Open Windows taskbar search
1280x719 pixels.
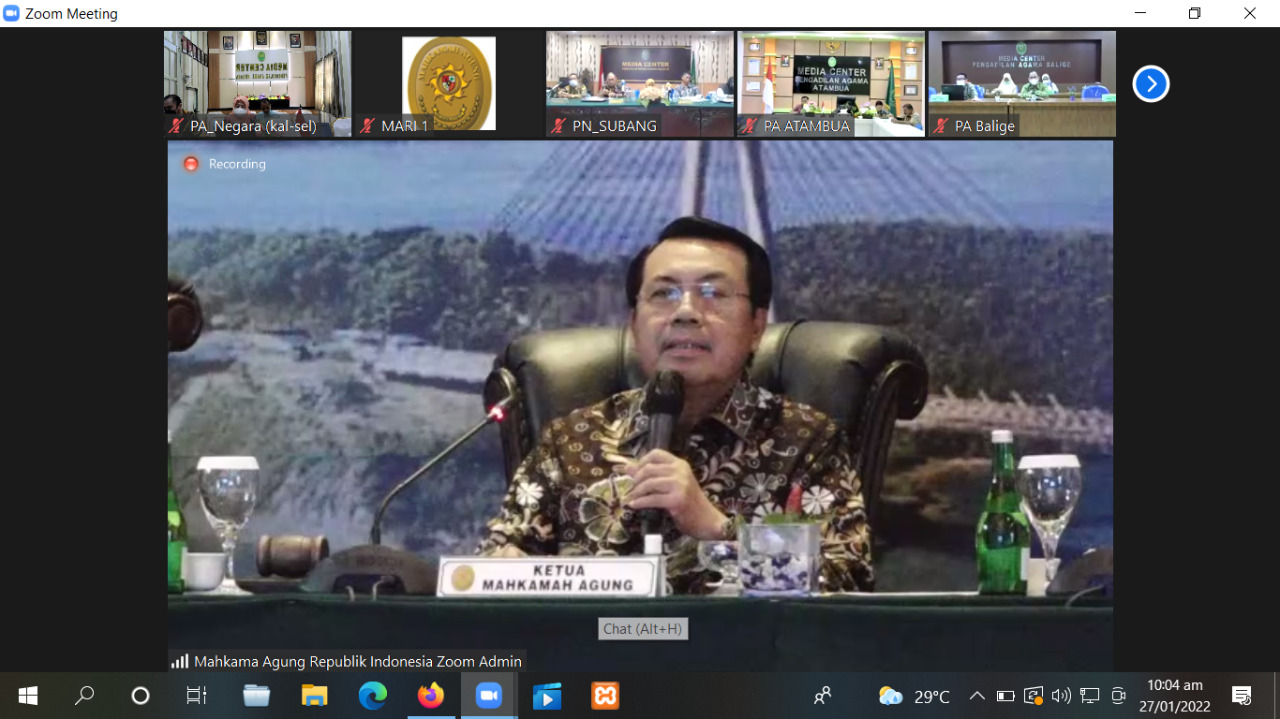click(85, 695)
